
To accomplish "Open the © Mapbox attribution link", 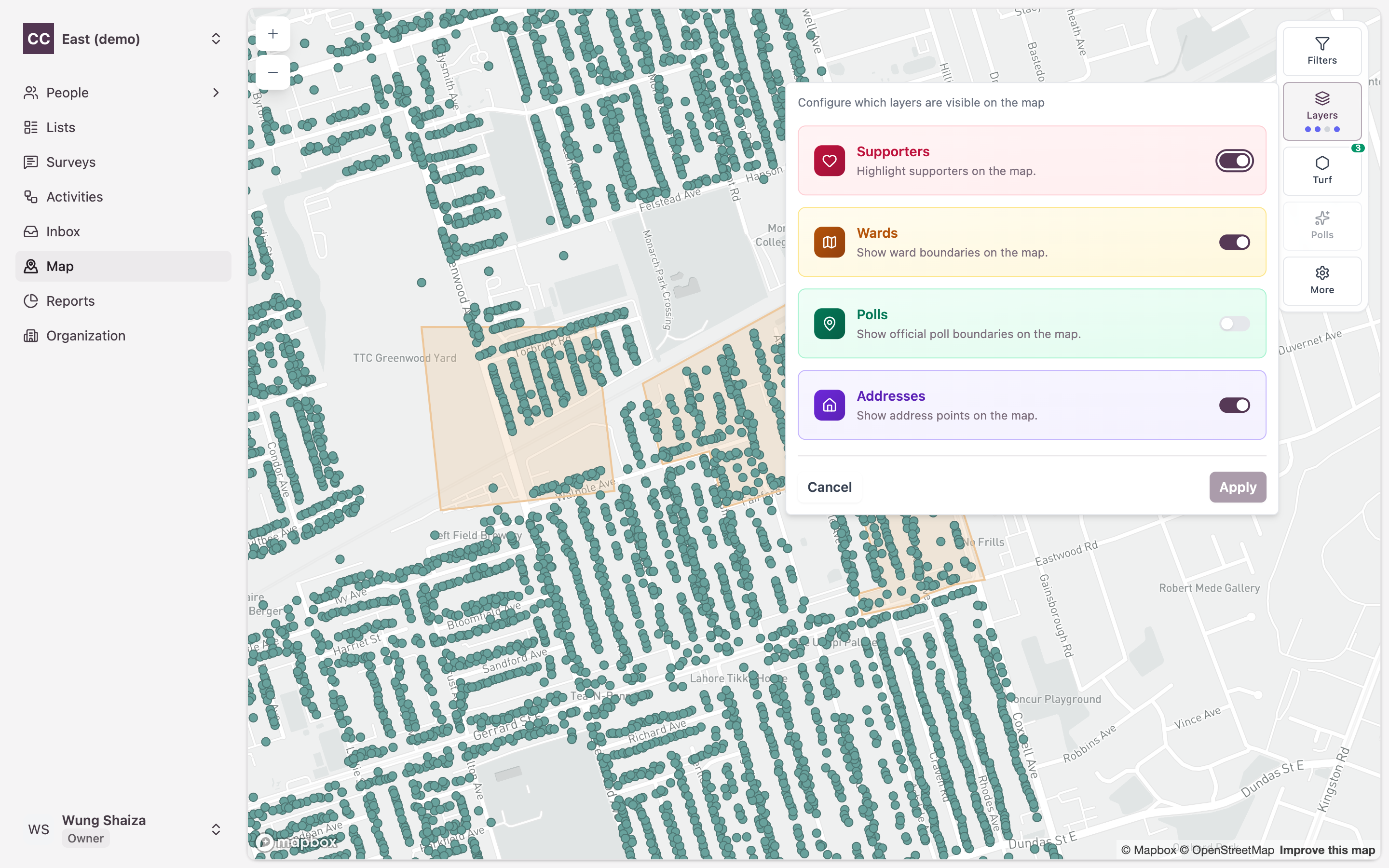I will [1148, 850].
